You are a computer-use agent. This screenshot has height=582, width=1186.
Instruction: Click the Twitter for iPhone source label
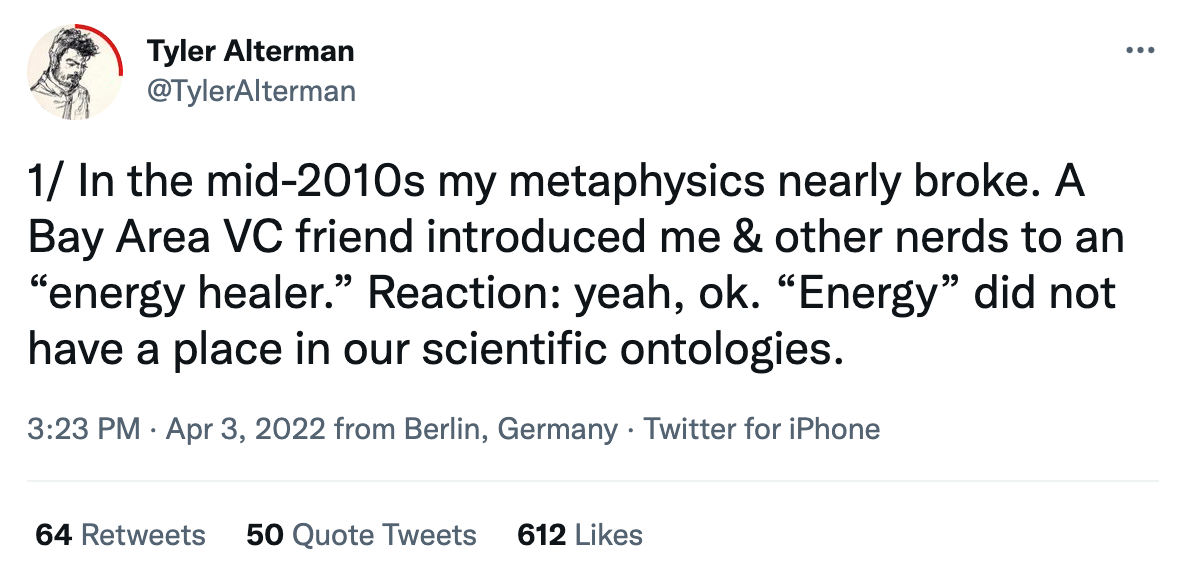(x=762, y=429)
